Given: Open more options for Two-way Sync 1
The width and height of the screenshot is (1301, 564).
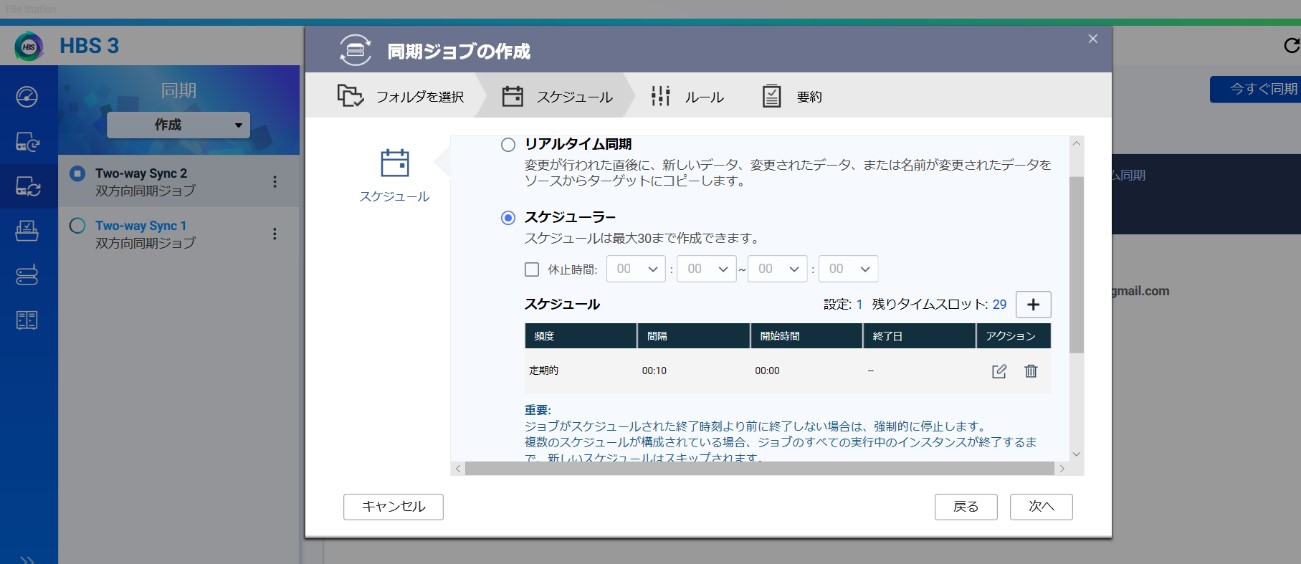Looking at the screenshot, I should coord(275,233).
